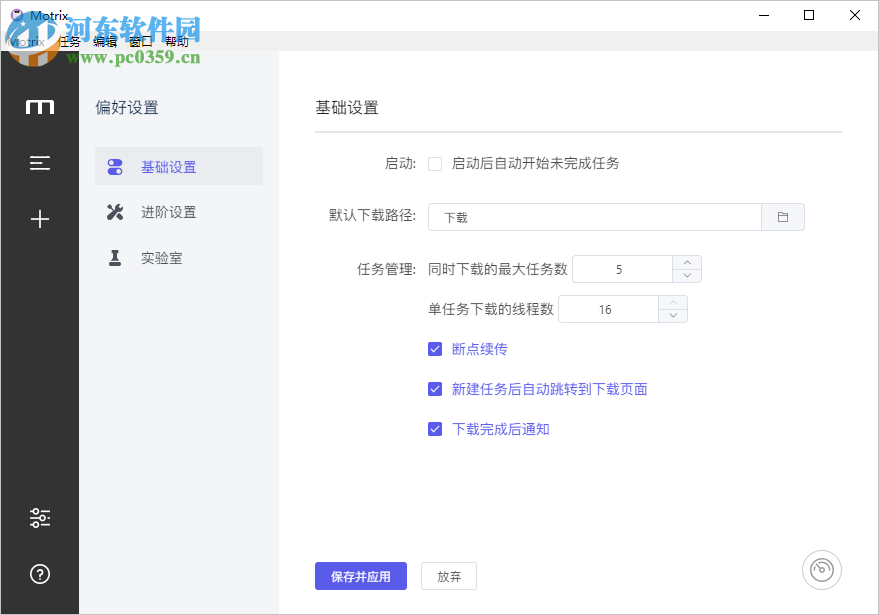This screenshot has width=879, height=615.
Task: Click the Motrix logo icon in sidebar
Action: [40, 107]
